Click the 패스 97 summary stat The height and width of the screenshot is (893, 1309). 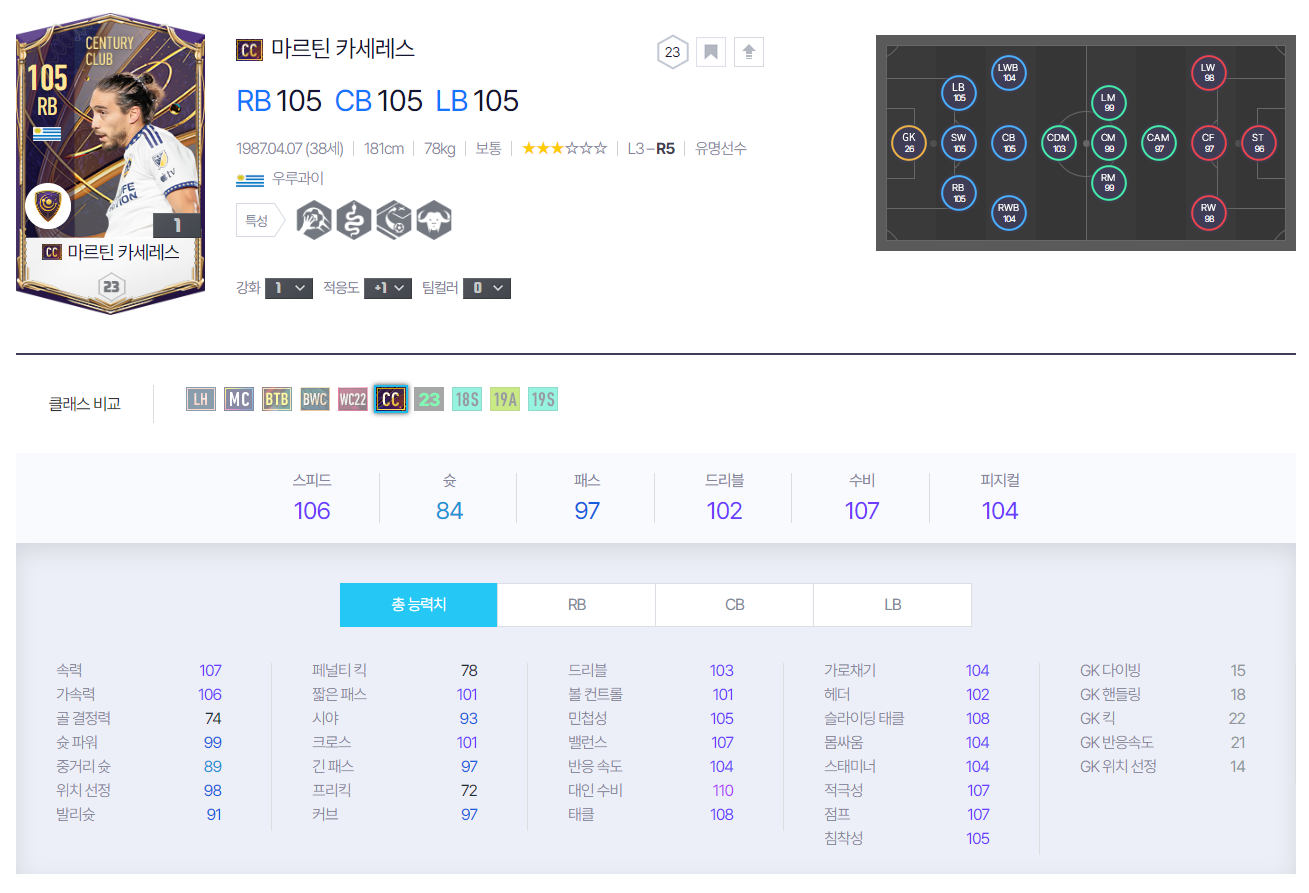(587, 498)
